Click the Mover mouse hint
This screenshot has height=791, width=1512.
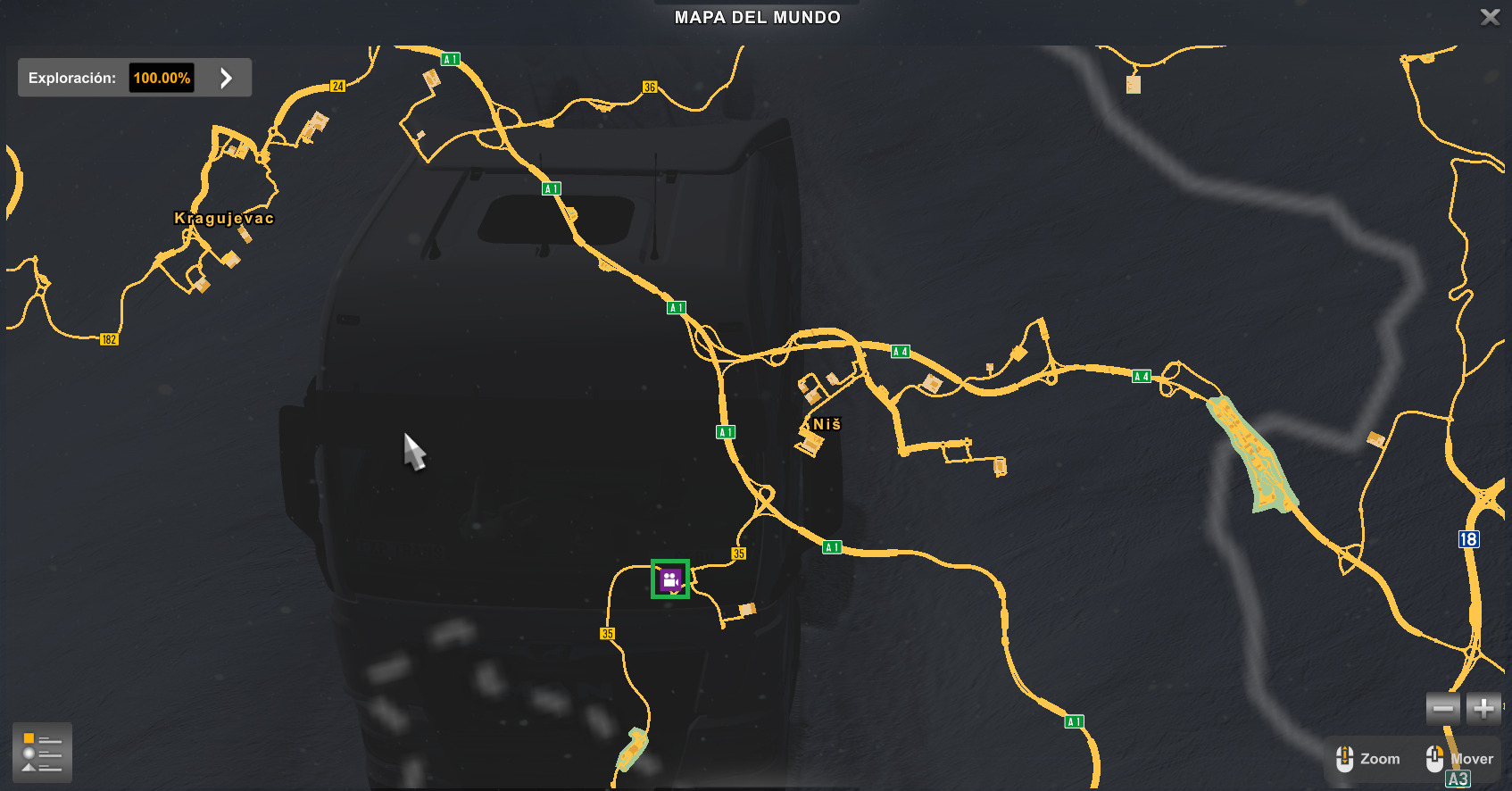(1459, 759)
